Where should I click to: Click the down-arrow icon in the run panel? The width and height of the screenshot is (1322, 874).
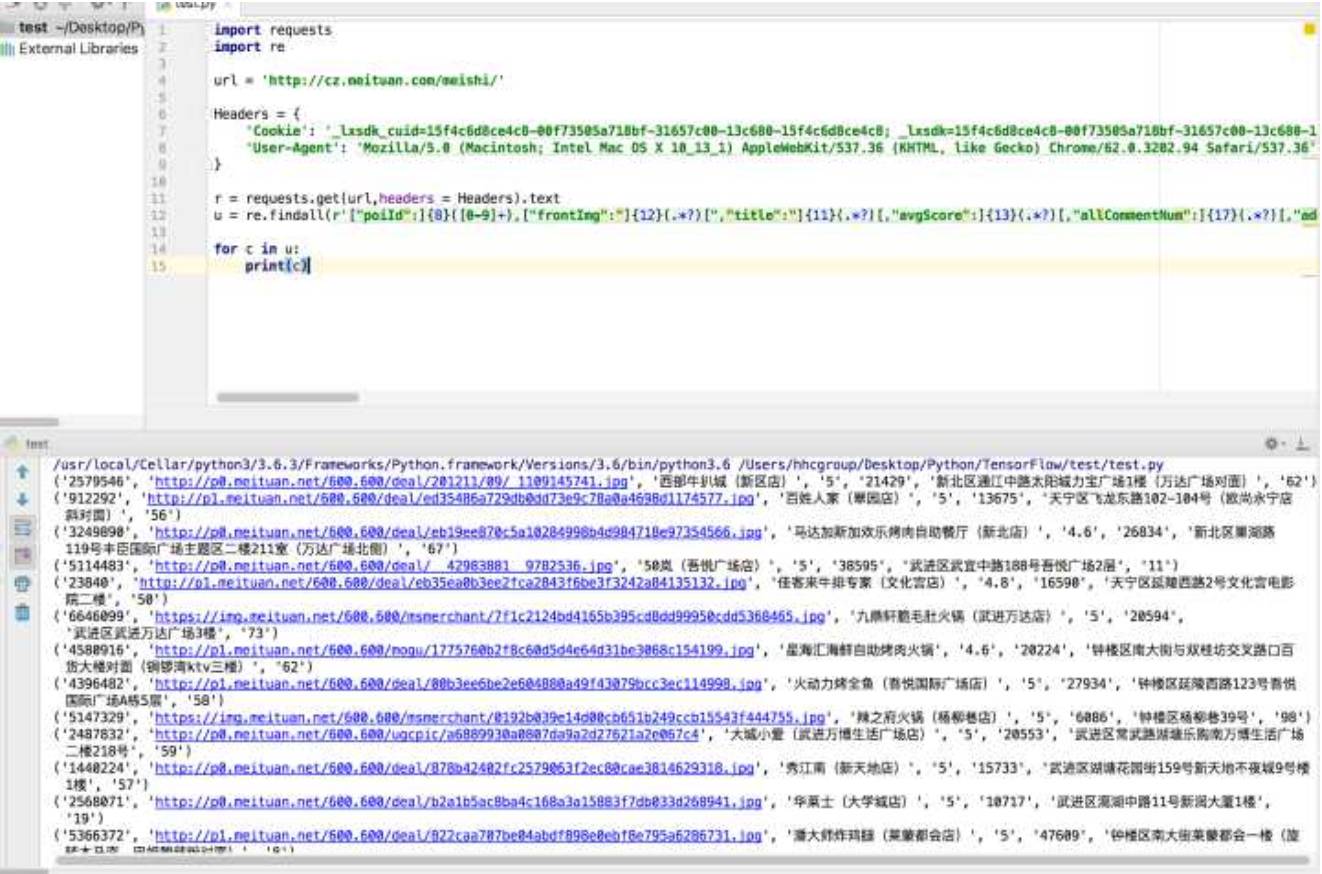click(x=22, y=498)
